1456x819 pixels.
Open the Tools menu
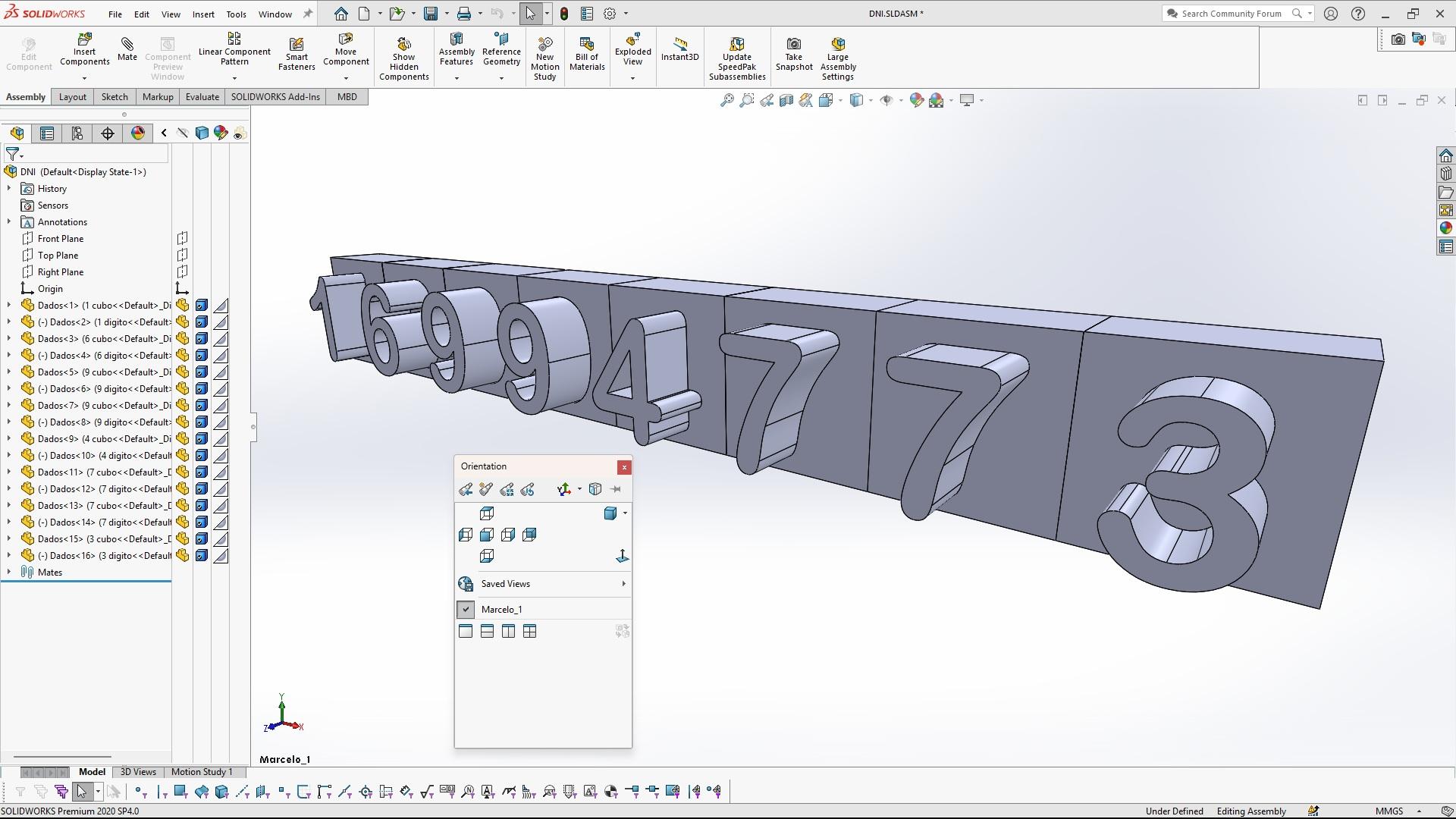pos(236,14)
